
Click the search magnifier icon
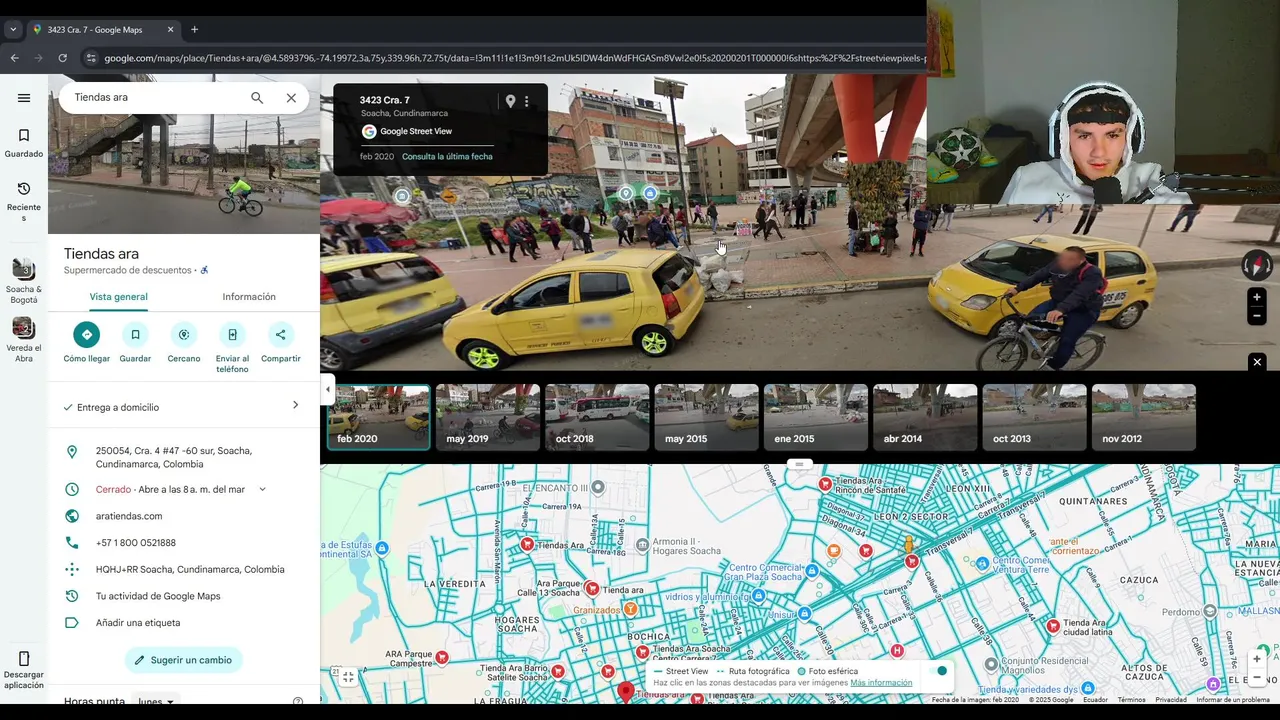(257, 98)
